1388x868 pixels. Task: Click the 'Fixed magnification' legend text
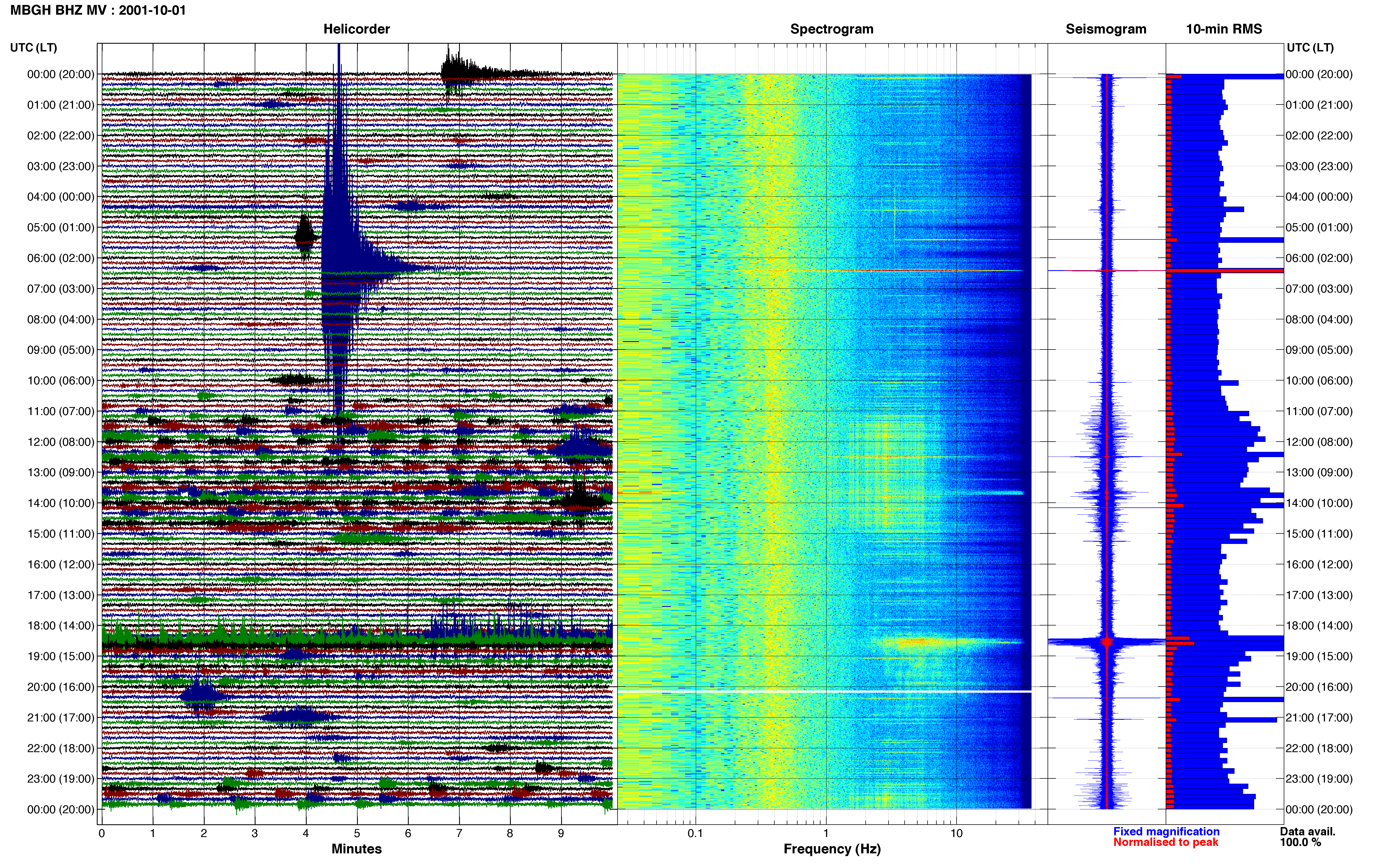tap(1166, 831)
